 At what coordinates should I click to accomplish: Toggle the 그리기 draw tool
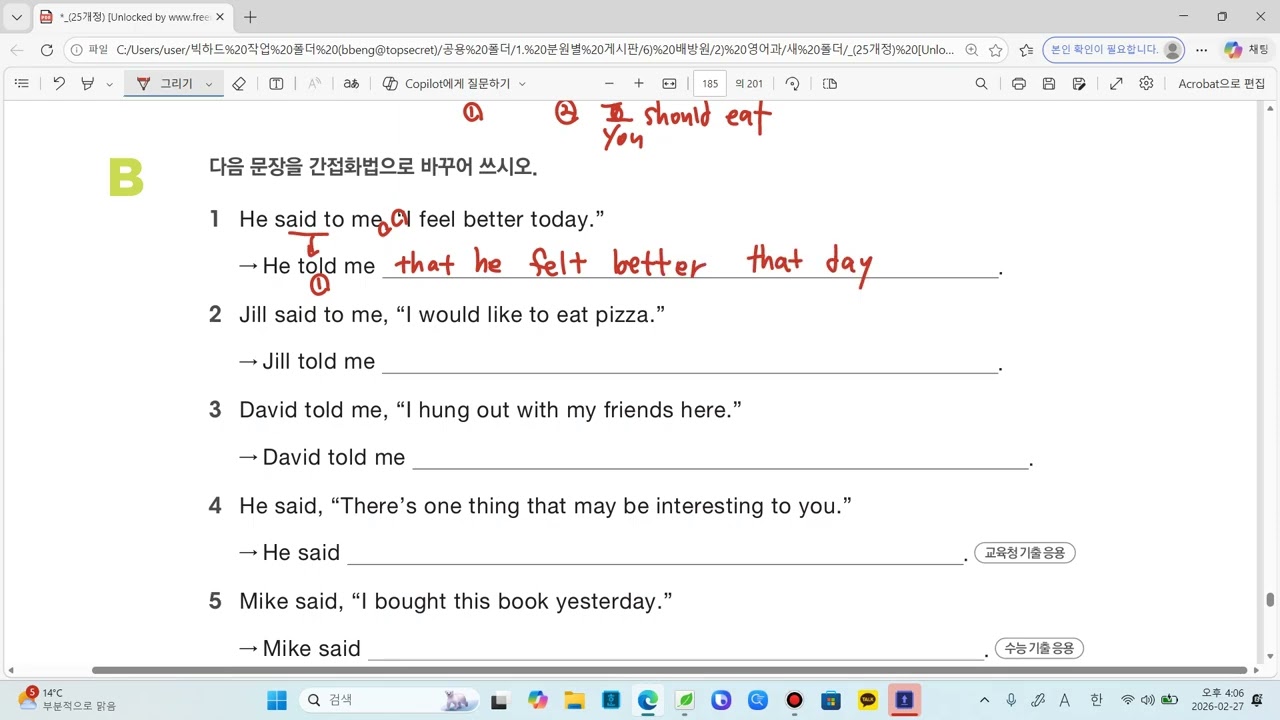[x=165, y=84]
